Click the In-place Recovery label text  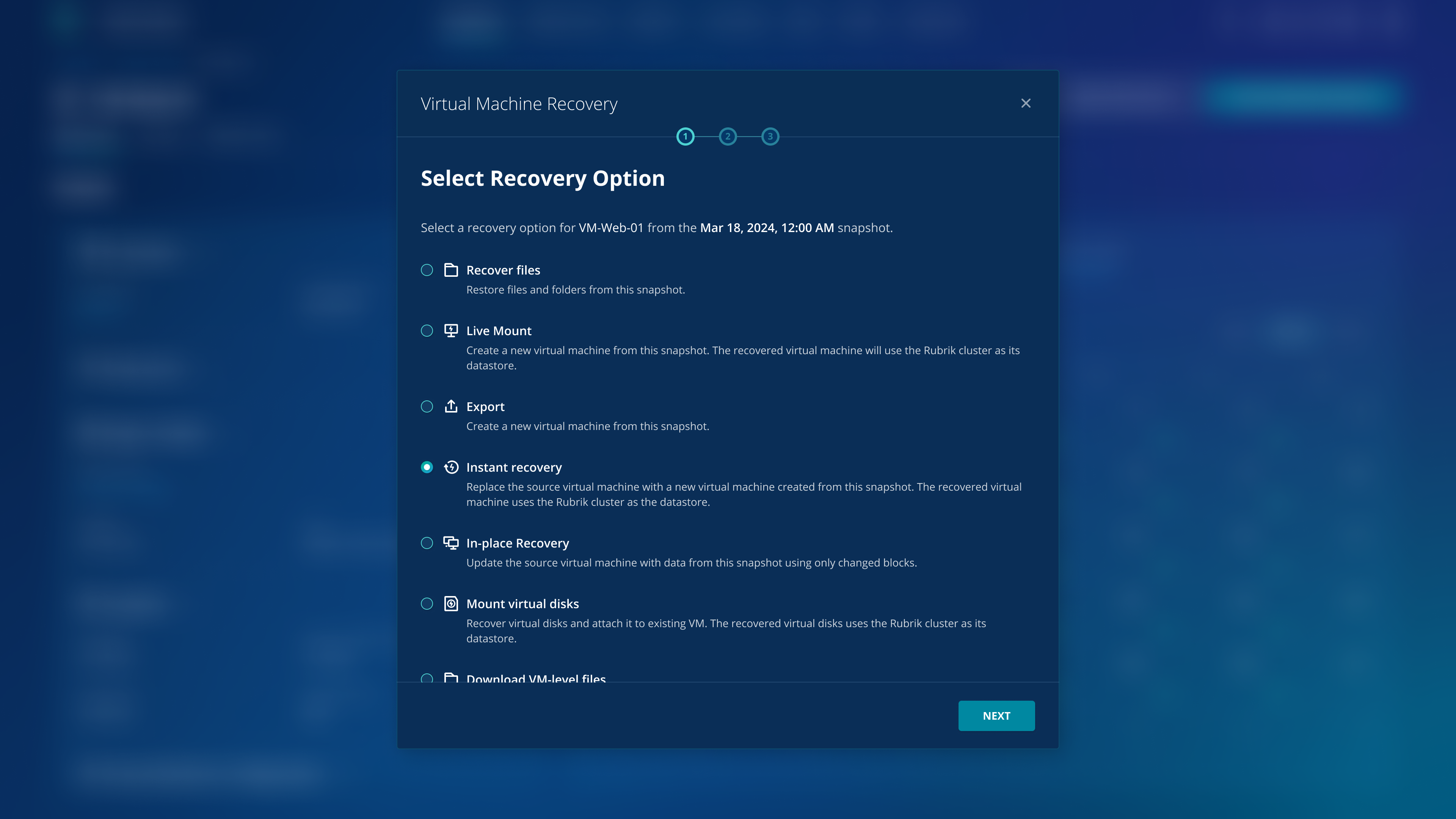tap(517, 543)
